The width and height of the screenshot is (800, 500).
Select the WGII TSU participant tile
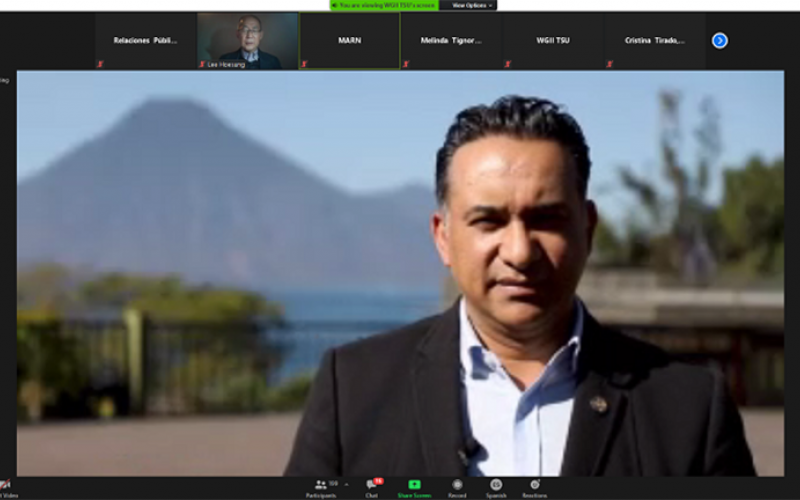tap(553, 41)
